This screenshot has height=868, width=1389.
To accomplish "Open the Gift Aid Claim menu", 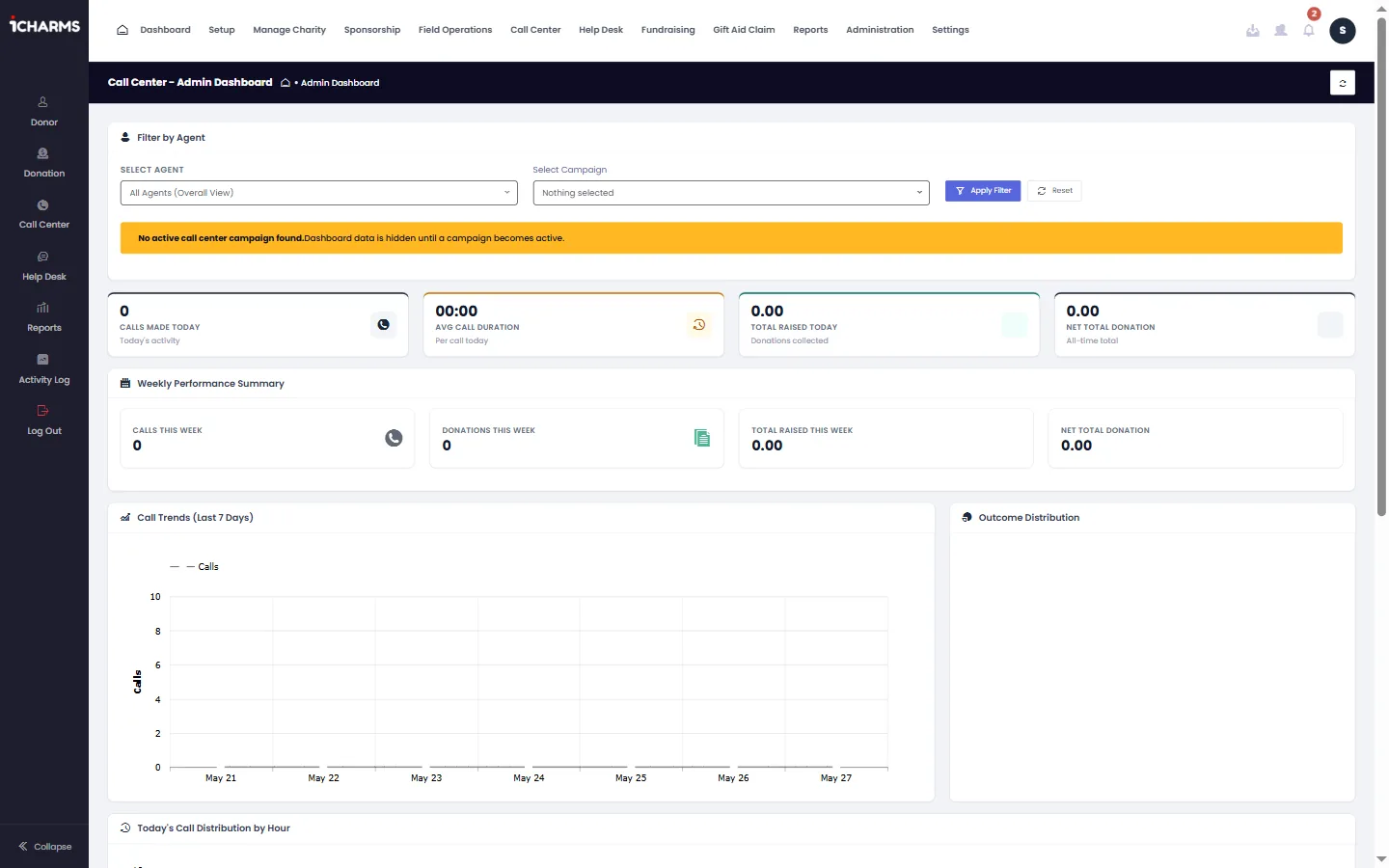I will point(744,30).
